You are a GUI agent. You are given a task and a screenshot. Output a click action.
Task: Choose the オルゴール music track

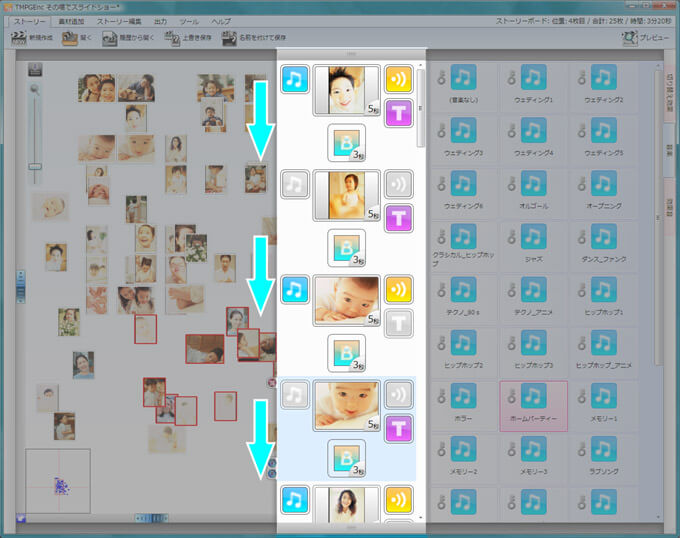(532, 185)
